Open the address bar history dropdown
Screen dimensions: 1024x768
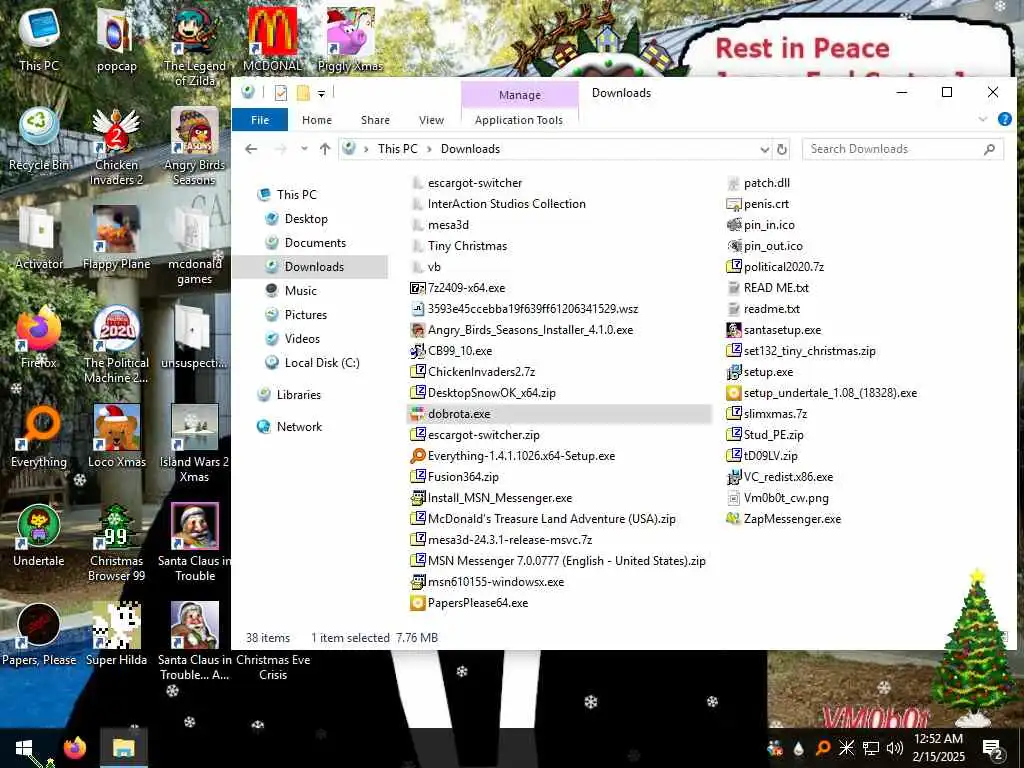click(765, 150)
